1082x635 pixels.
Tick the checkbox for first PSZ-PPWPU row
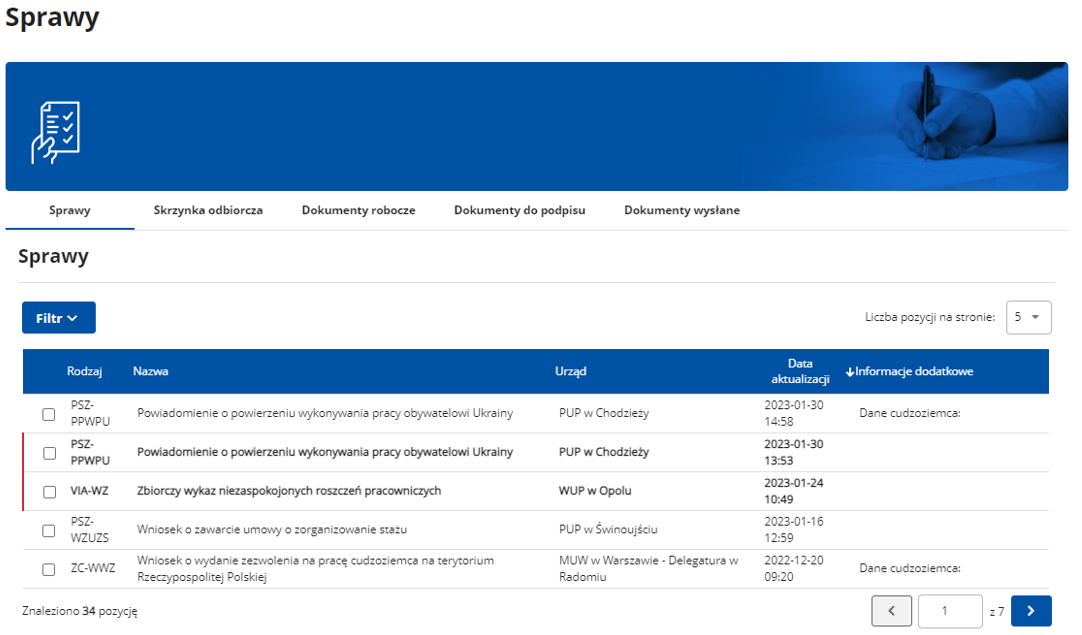(49, 414)
